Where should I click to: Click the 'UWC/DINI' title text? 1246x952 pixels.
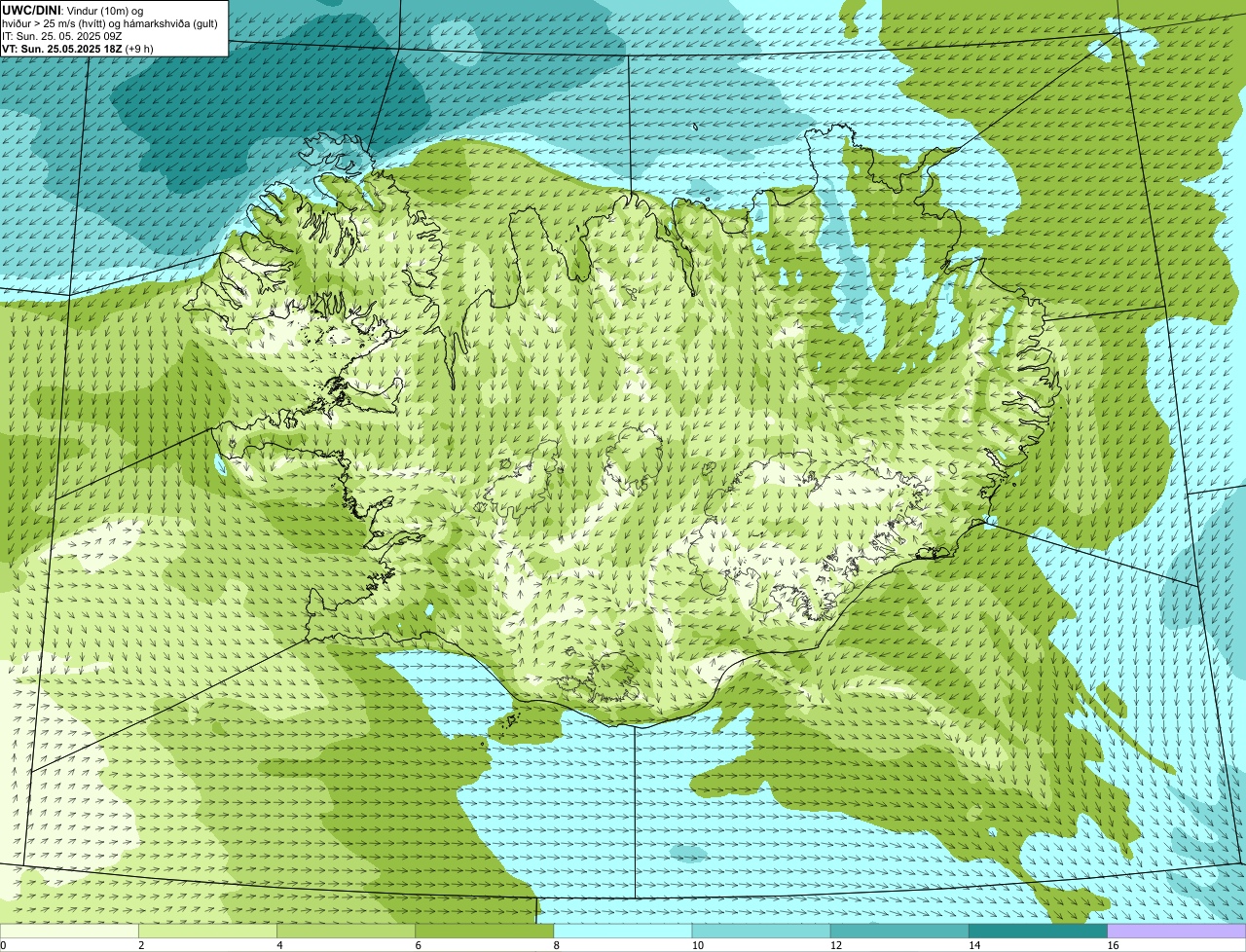pos(32,10)
